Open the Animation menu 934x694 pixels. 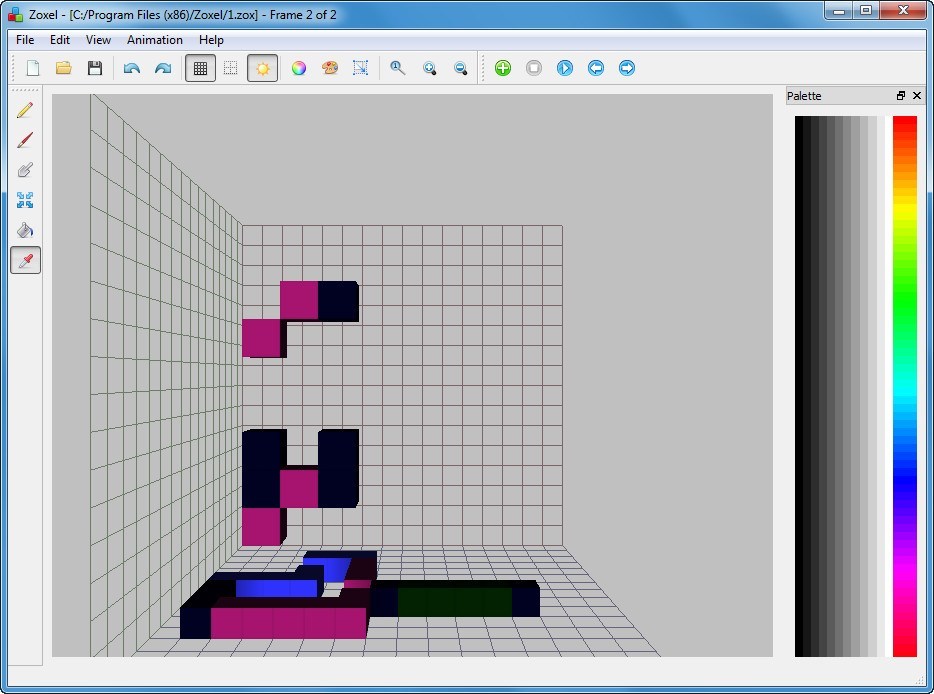pos(154,40)
